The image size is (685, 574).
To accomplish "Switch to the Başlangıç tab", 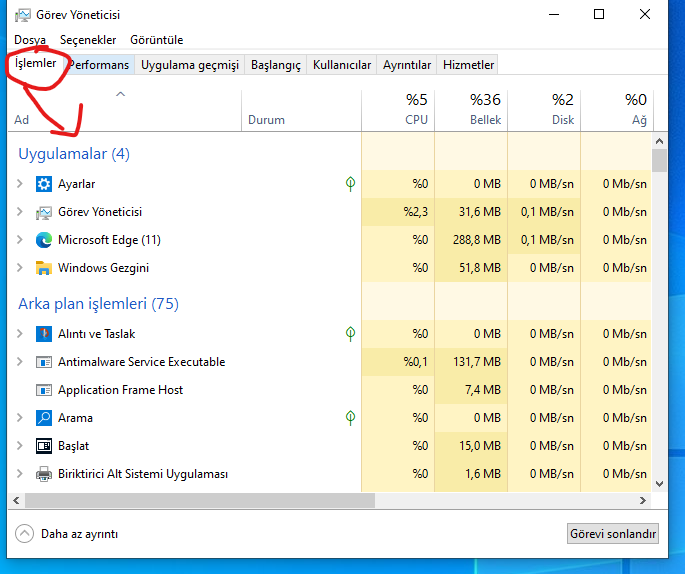I will [276, 65].
